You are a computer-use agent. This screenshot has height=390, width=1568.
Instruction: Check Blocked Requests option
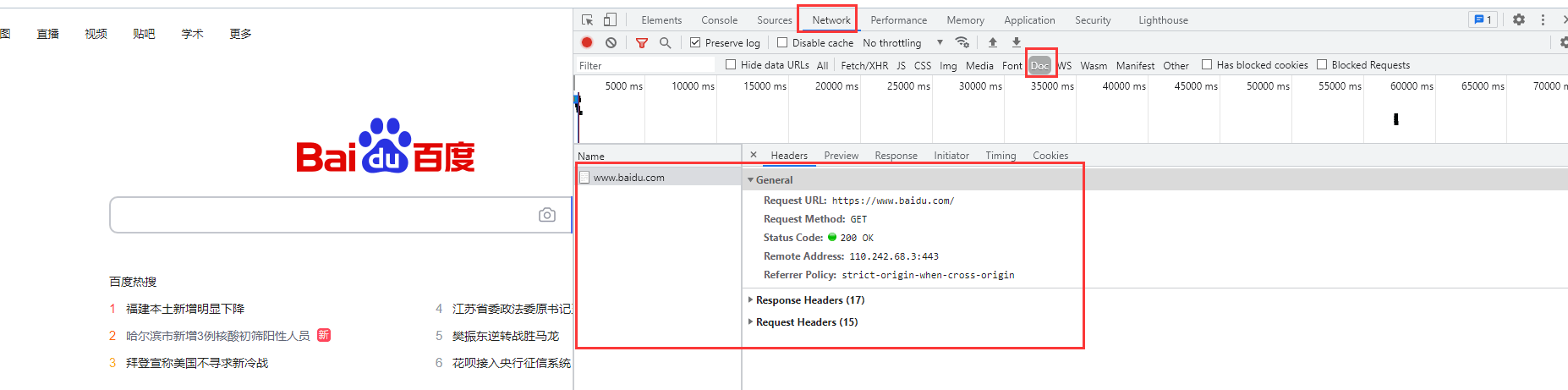point(1322,64)
